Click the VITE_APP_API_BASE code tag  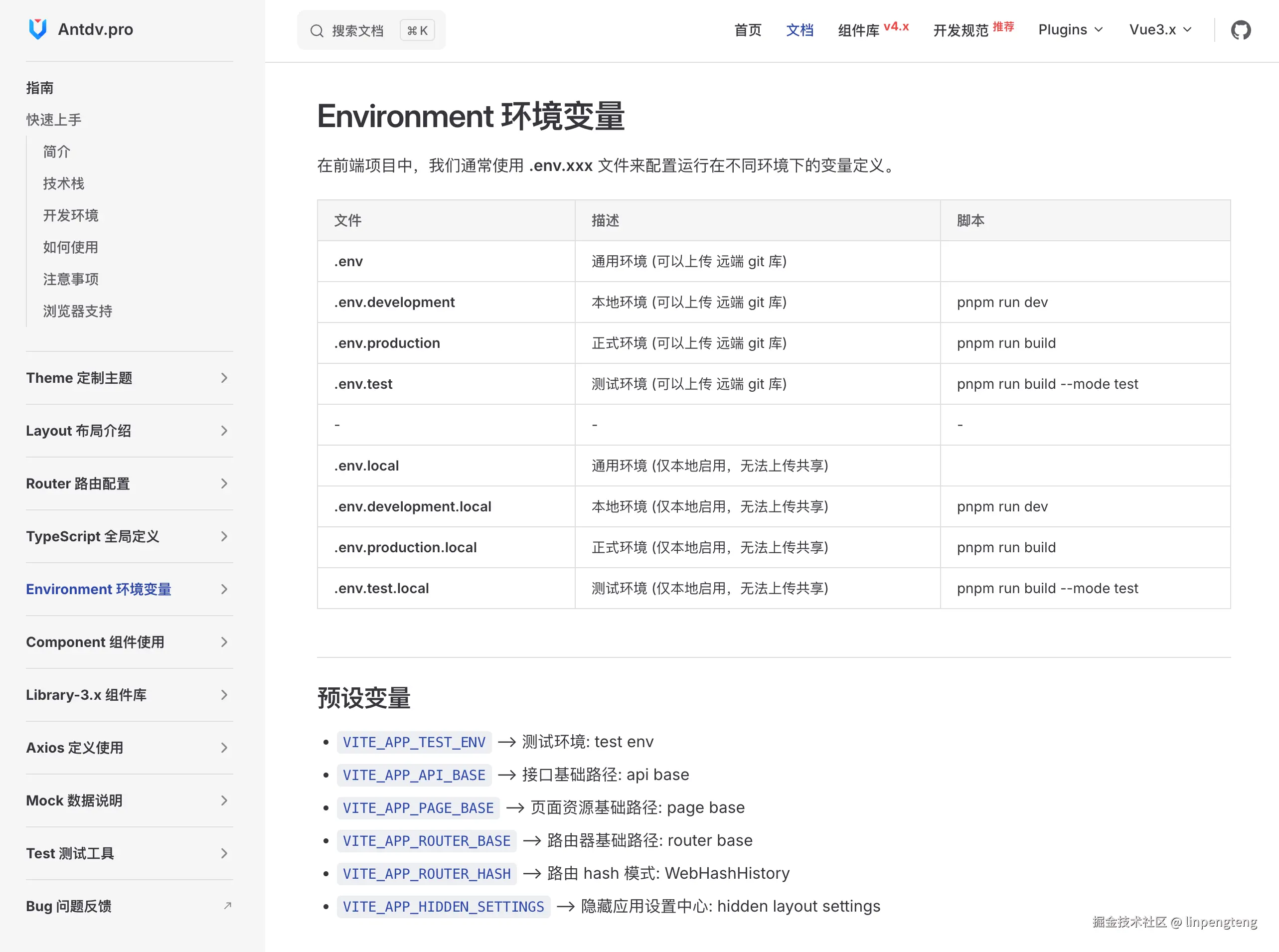(414, 775)
